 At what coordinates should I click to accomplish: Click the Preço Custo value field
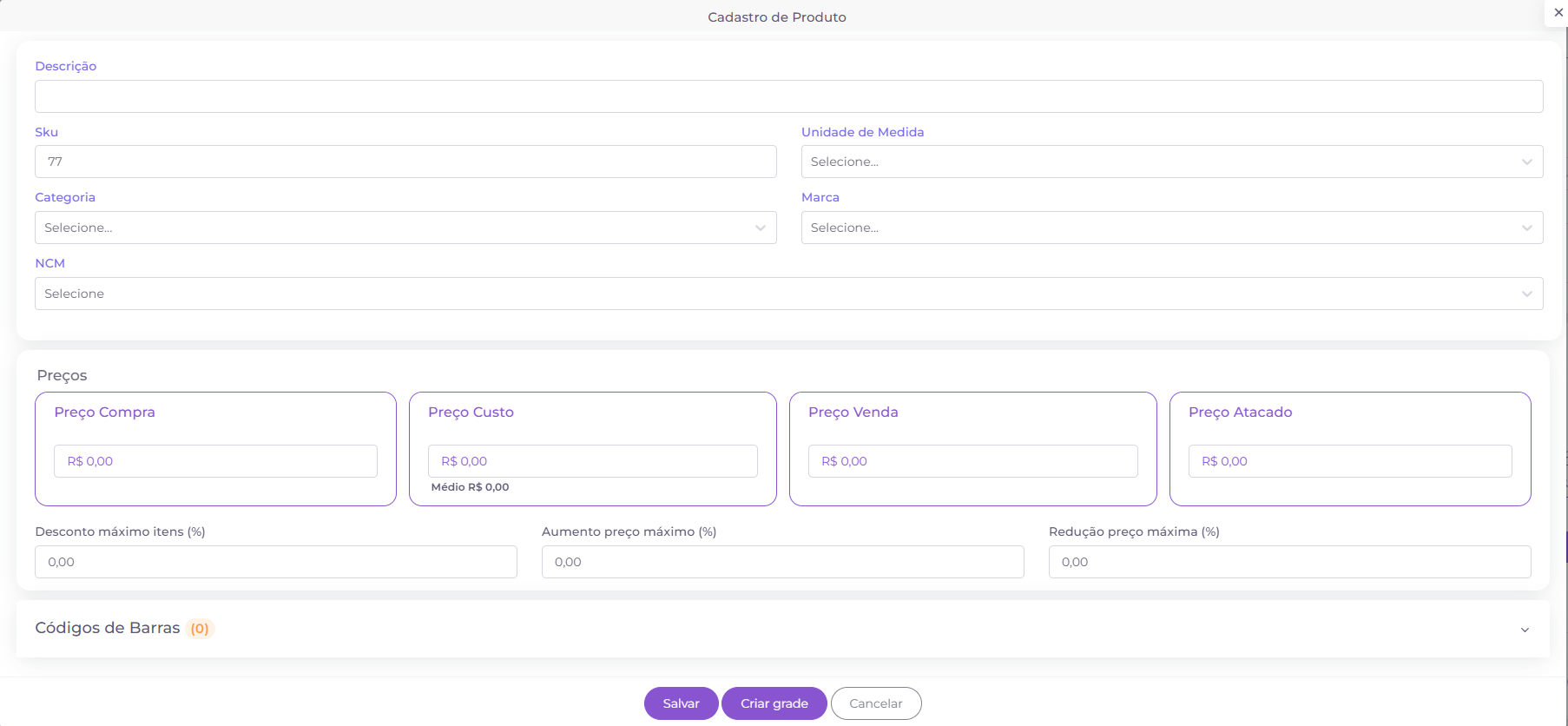(592, 461)
